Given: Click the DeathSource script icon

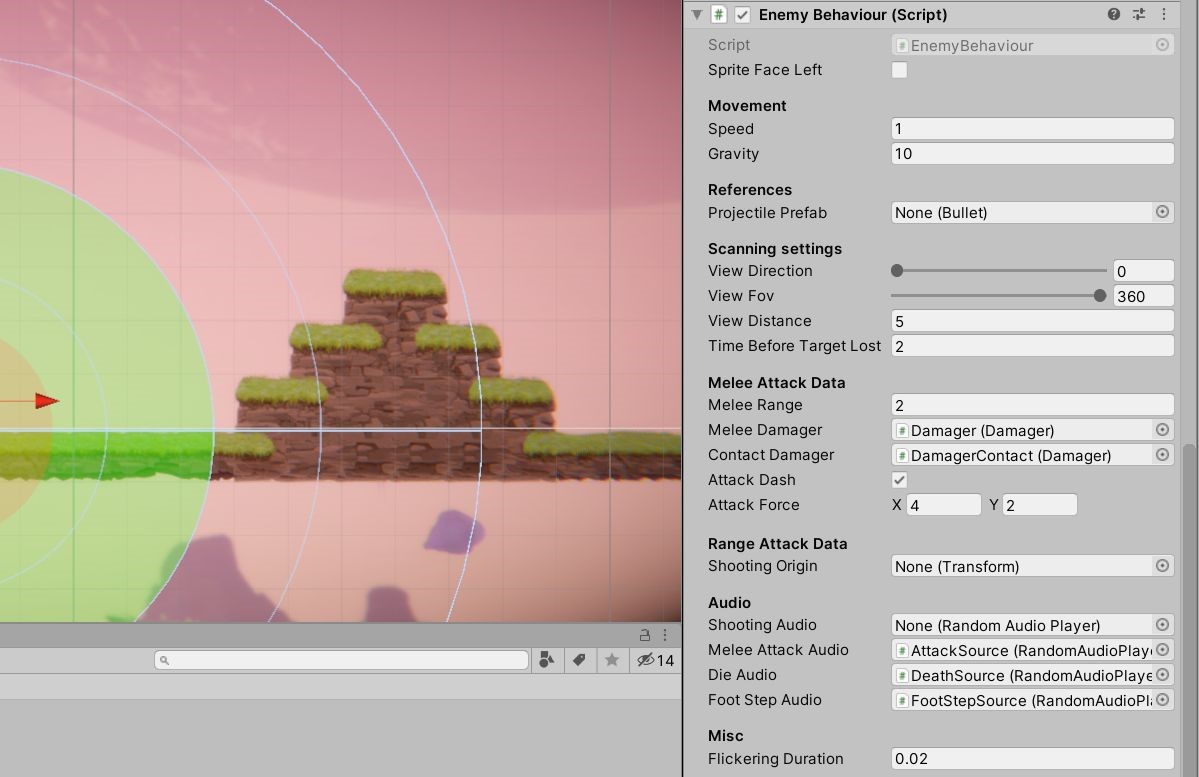Looking at the screenshot, I should pos(902,676).
